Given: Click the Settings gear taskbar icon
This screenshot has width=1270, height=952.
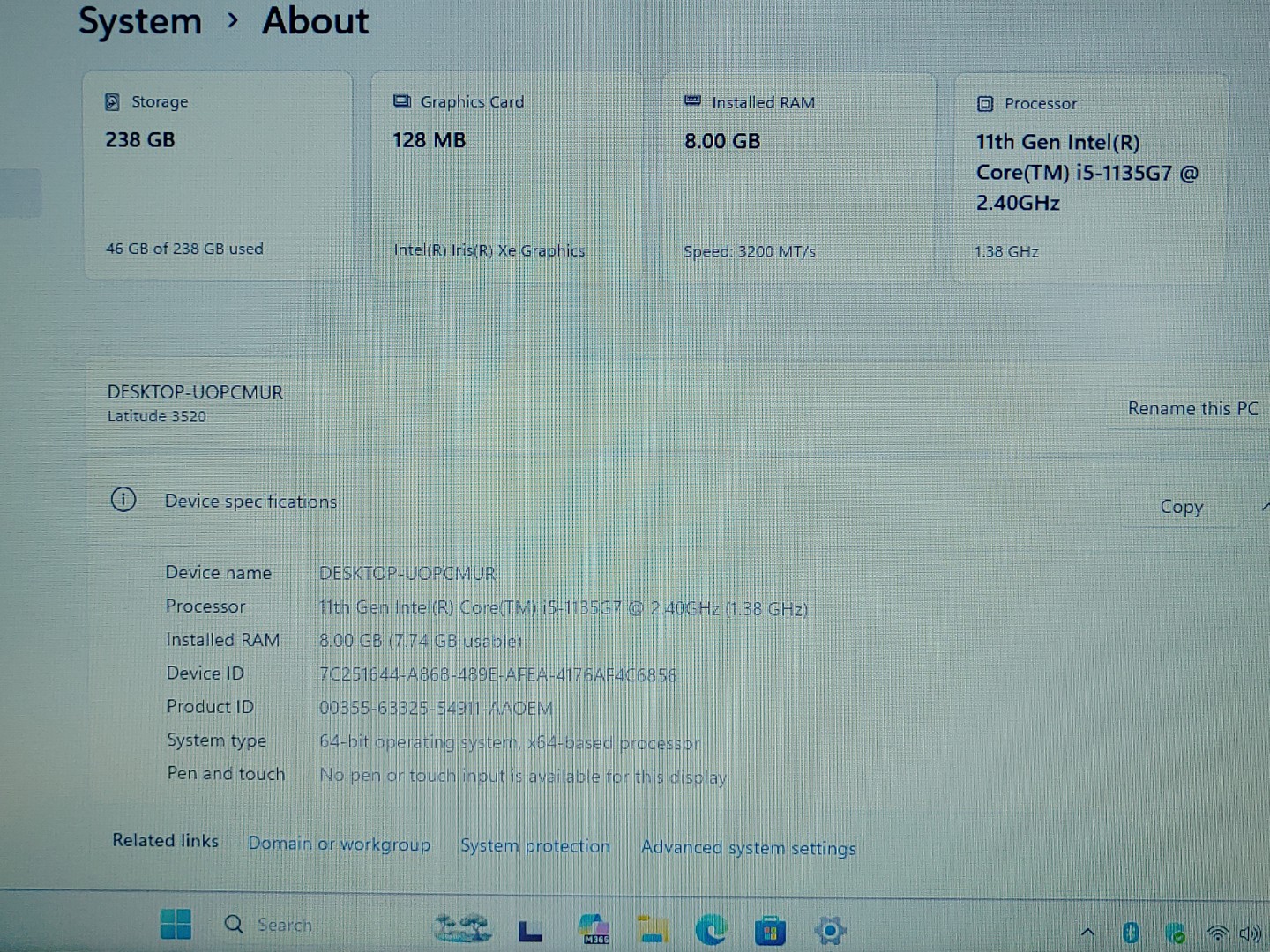Looking at the screenshot, I should pos(829,930).
